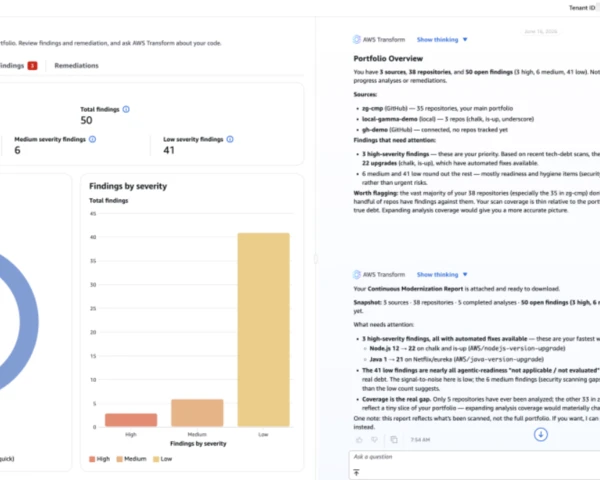Click the Low severity value 41
This screenshot has height=480, width=600.
point(169,150)
